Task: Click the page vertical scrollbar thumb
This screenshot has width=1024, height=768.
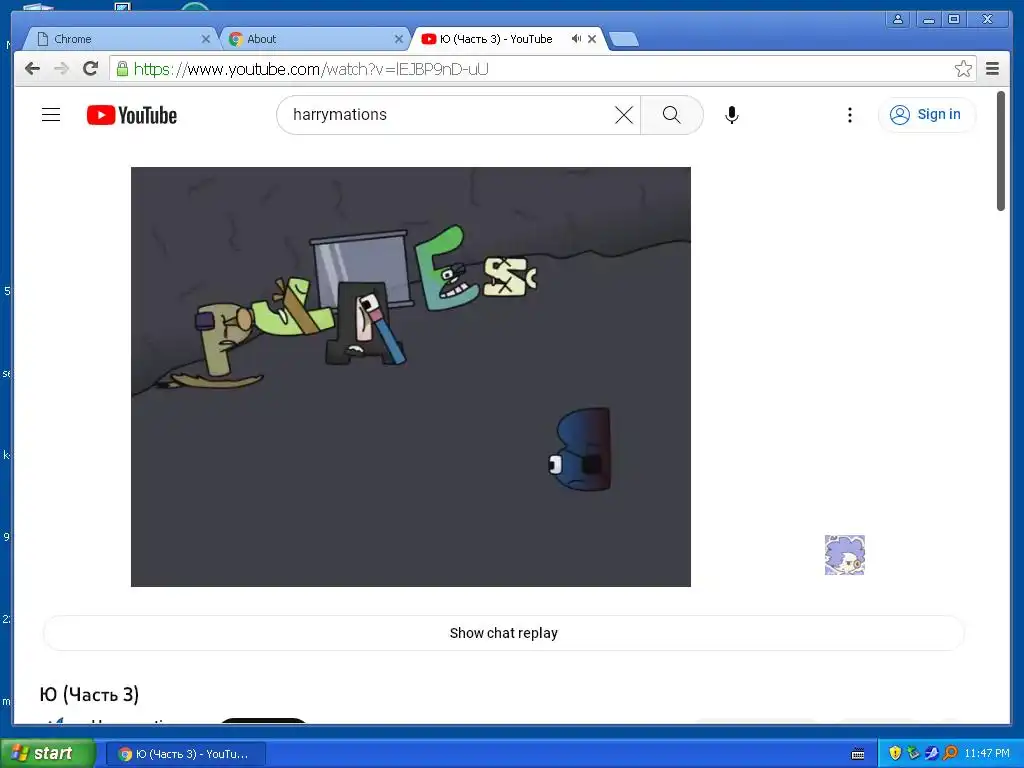Action: click(1000, 152)
